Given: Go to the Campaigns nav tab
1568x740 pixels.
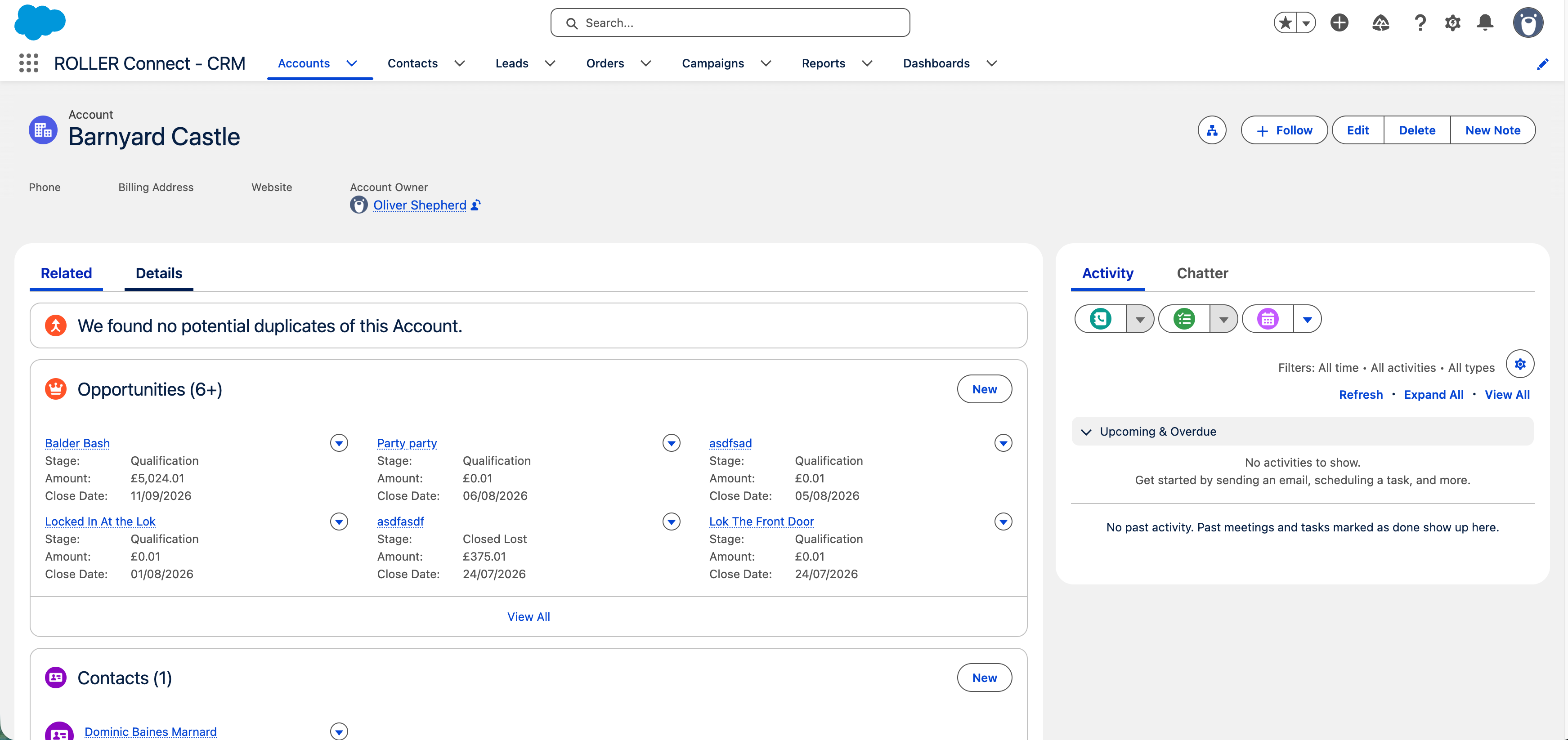Looking at the screenshot, I should pyautogui.click(x=713, y=63).
